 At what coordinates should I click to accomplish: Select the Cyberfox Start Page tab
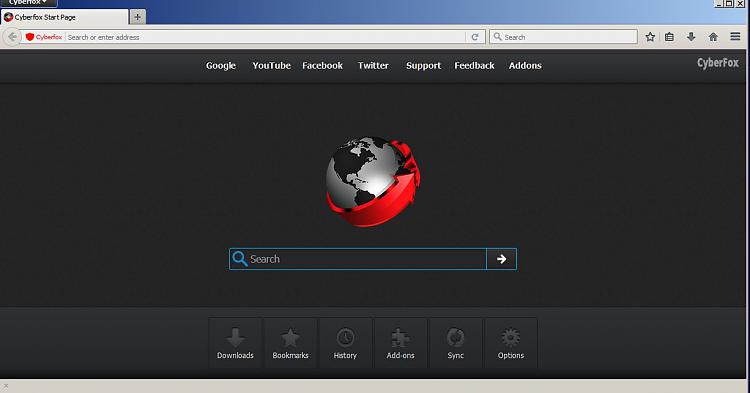[64, 17]
